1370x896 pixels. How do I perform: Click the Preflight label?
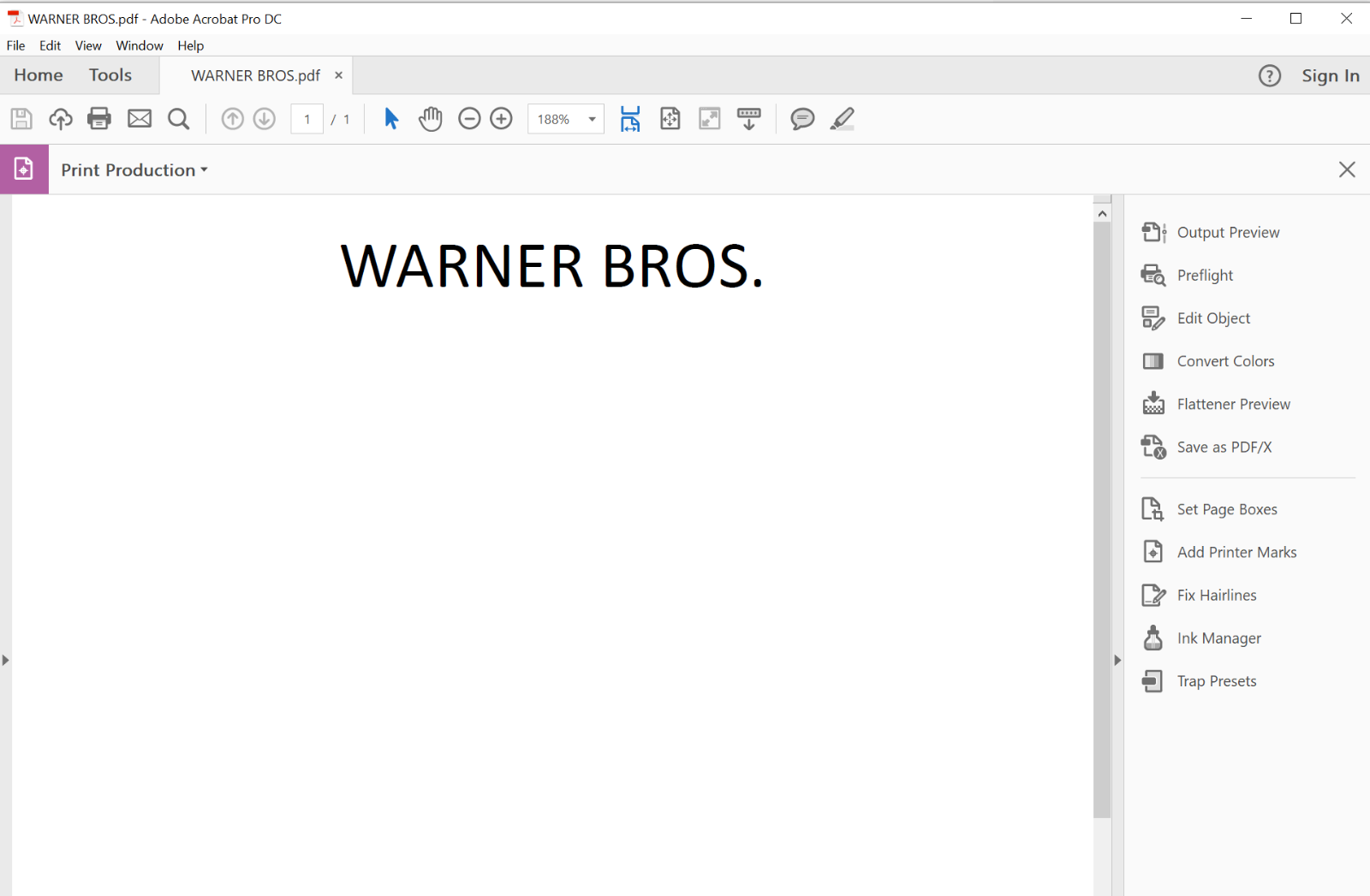pyautogui.click(x=1205, y=276)
